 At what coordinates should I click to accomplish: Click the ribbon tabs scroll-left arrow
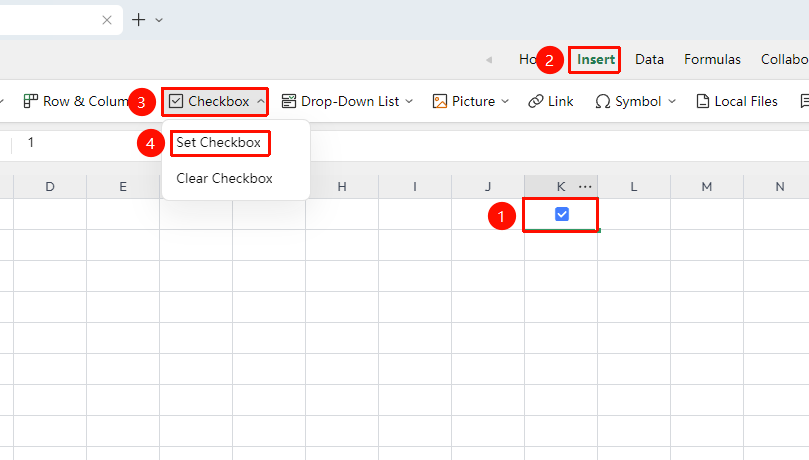click(x=489, y=60)
